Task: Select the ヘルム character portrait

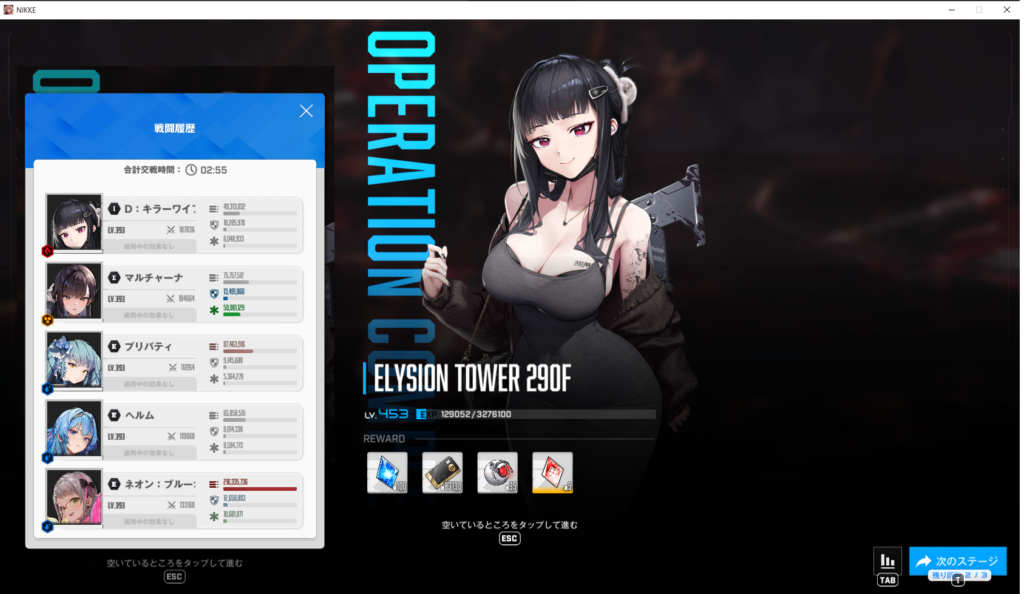Action: pos(74,428)
